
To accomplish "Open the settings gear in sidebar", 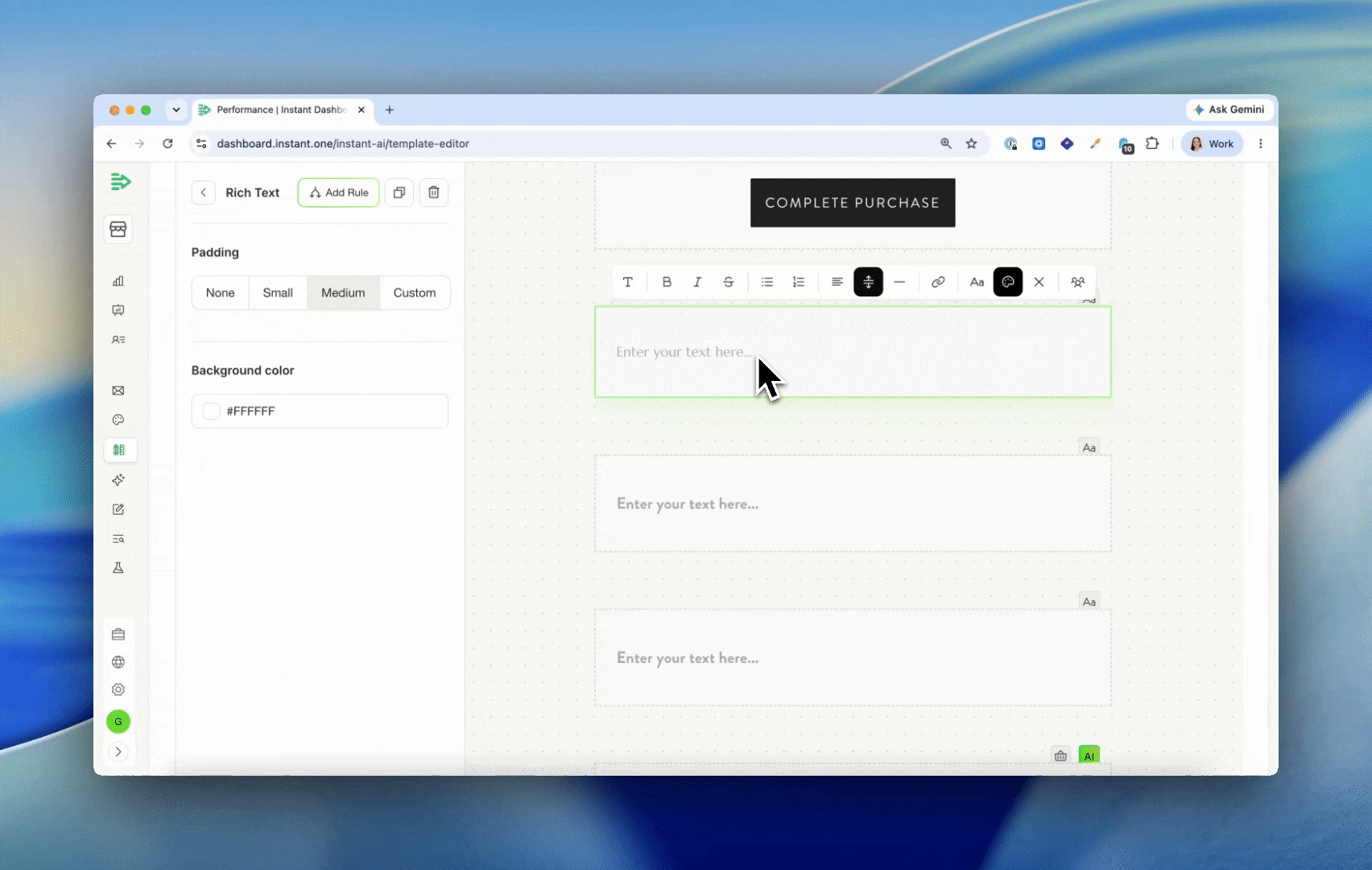I will point(118,690).
